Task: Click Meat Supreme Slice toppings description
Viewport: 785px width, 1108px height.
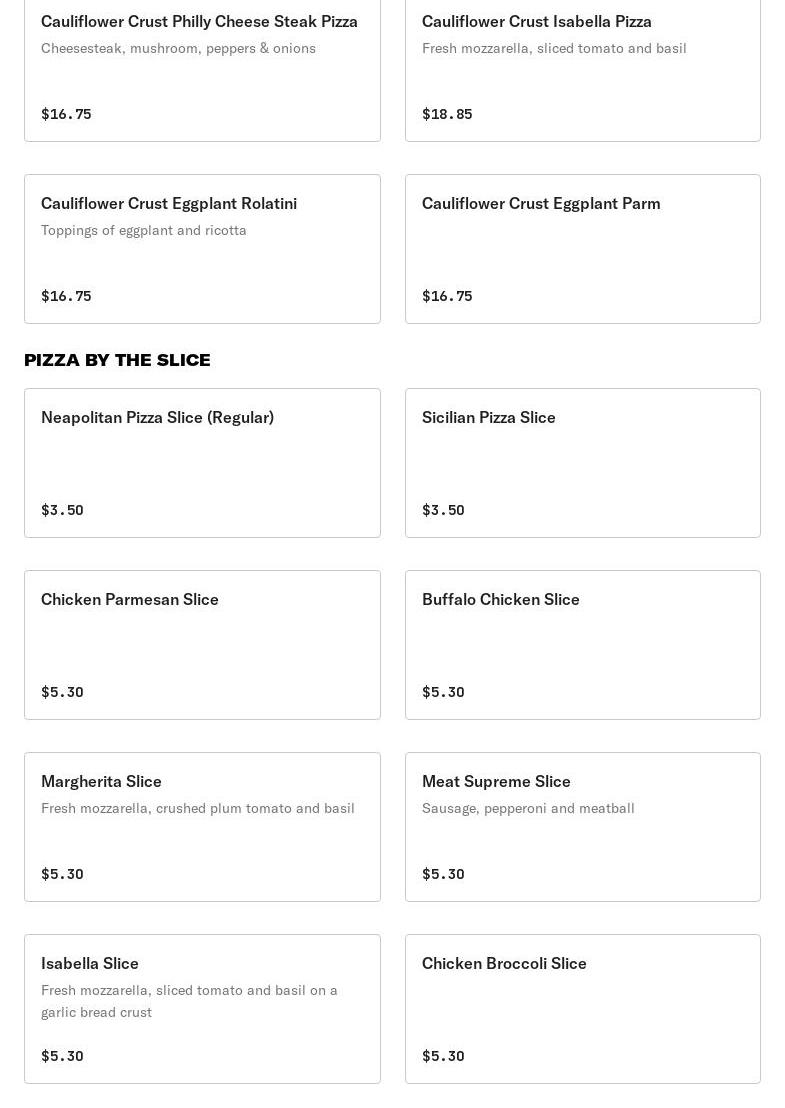Action: click(x=528, y=808)
